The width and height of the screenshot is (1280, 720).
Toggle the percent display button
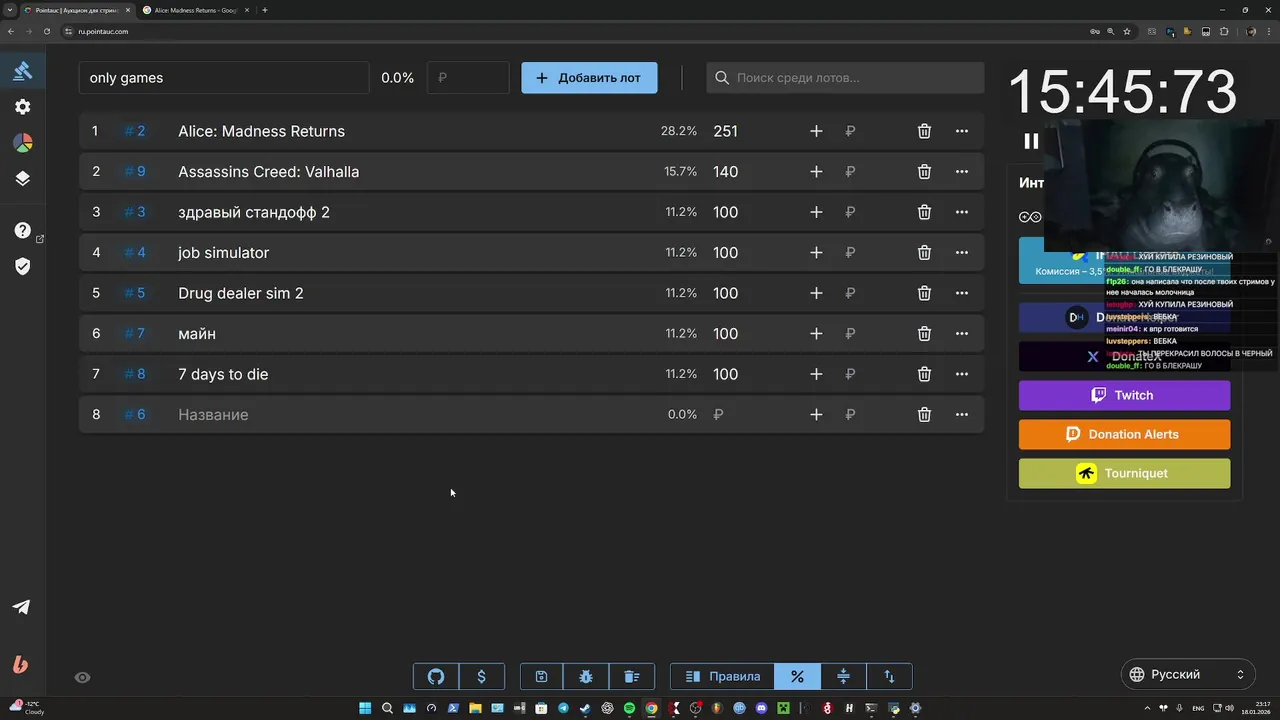(x=797, y=676)
